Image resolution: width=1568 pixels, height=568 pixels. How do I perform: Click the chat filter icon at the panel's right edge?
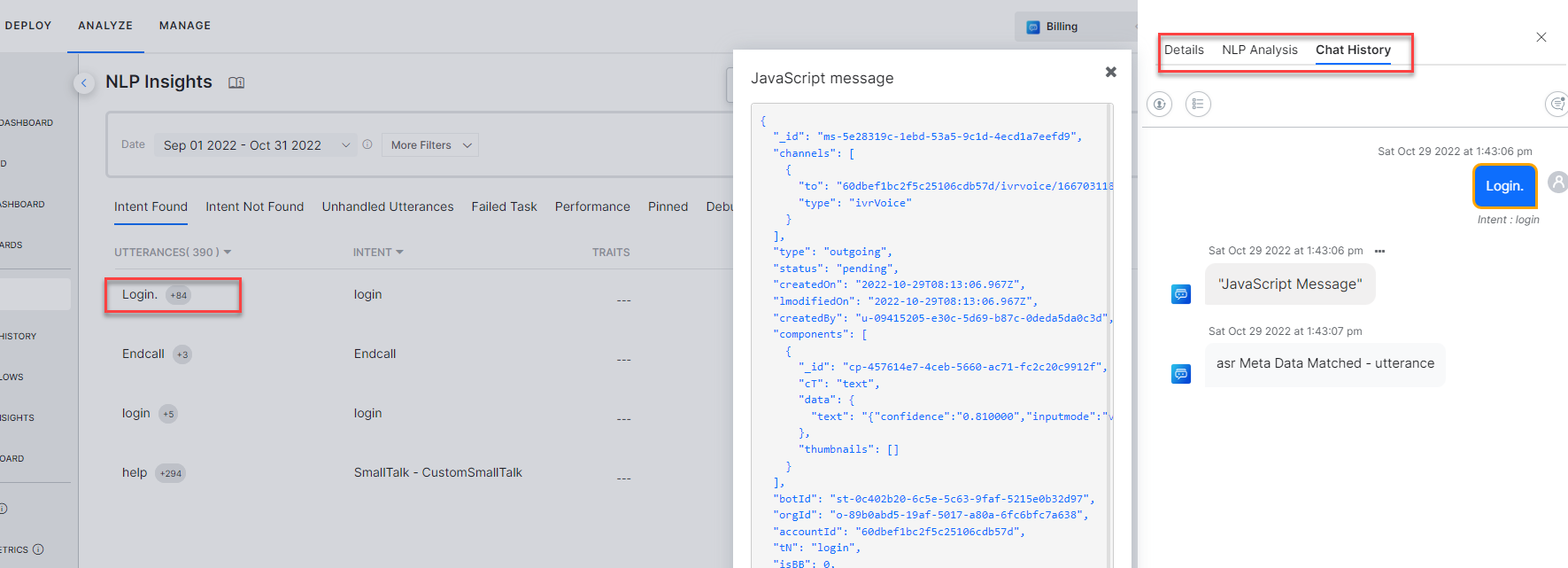tap(1556, 104)
